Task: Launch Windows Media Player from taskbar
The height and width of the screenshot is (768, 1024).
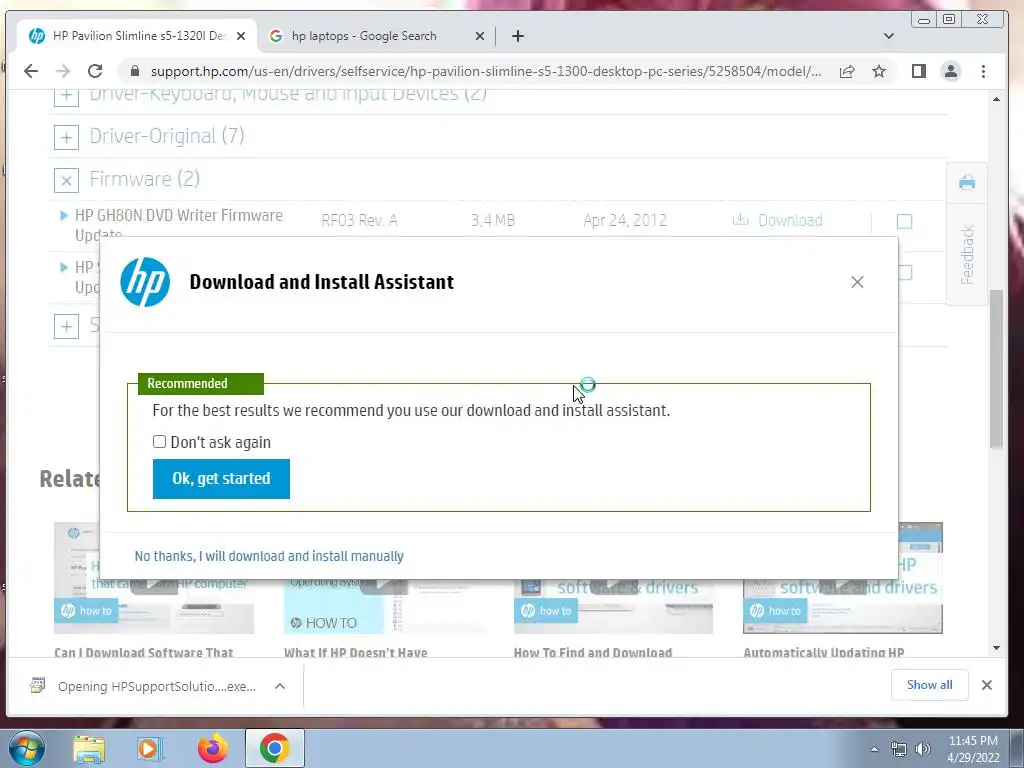Action: click(150, 748)
